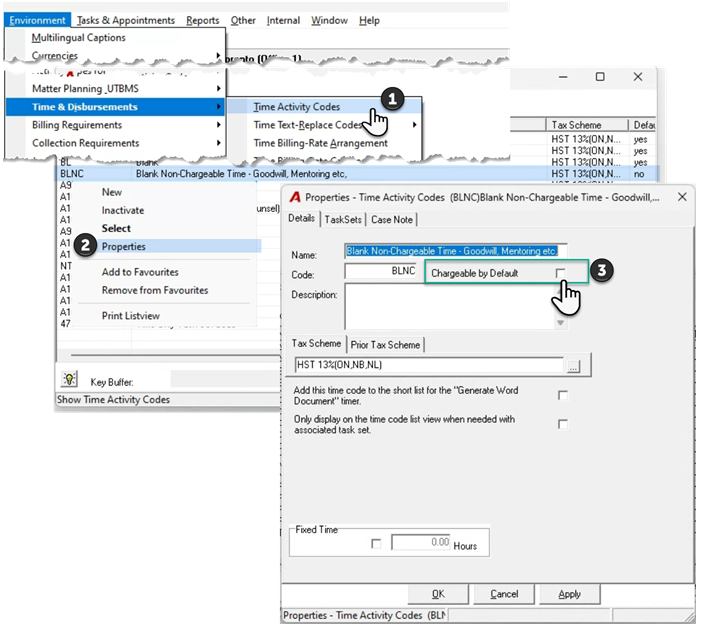Open the Help menu
Viewport: 704px width, 634px height.
369,20
